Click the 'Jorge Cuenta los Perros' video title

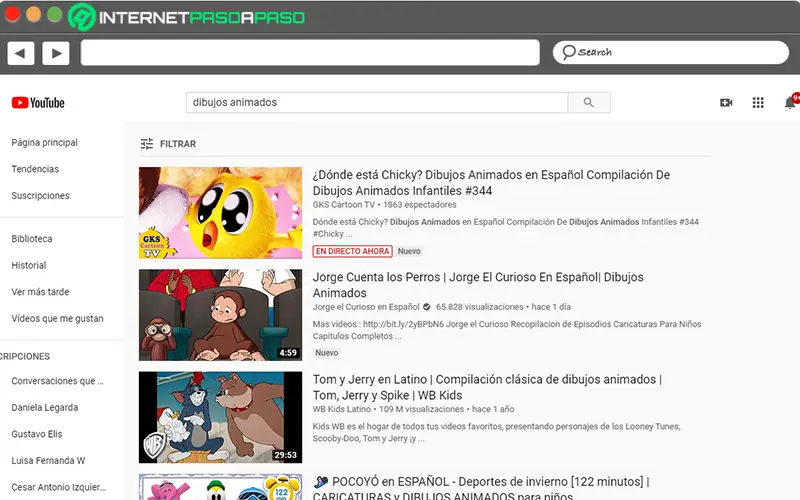point(478,285)
